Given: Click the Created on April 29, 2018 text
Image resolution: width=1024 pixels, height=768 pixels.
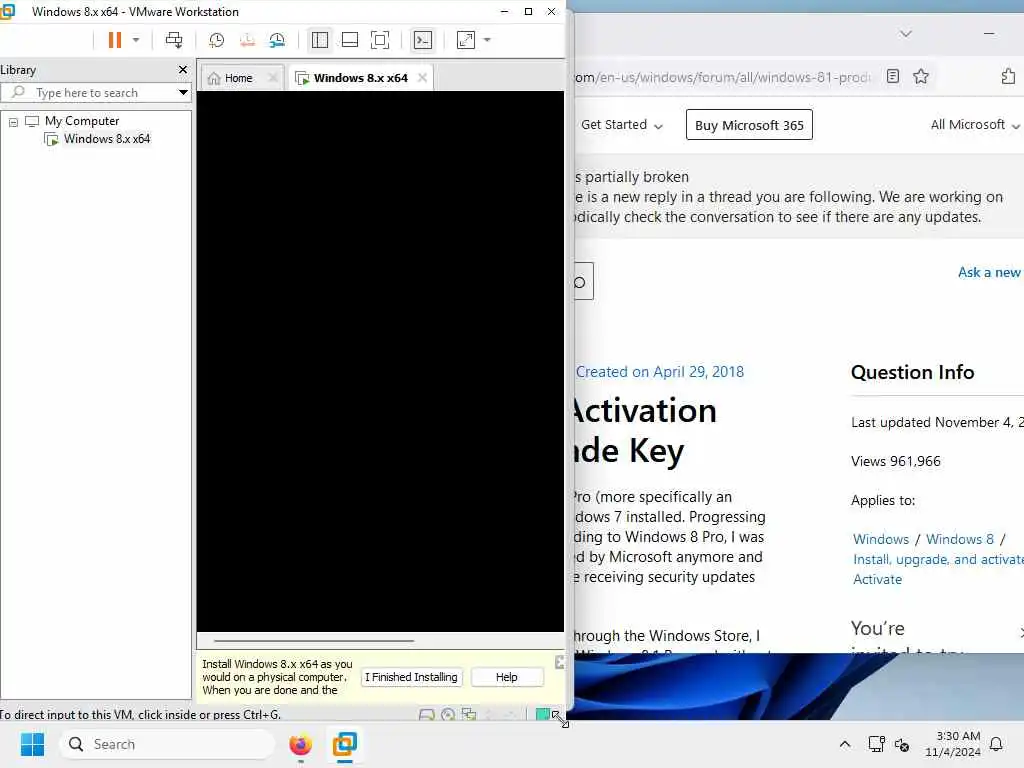Looking at the screenshot, I should tap(660, 372).
